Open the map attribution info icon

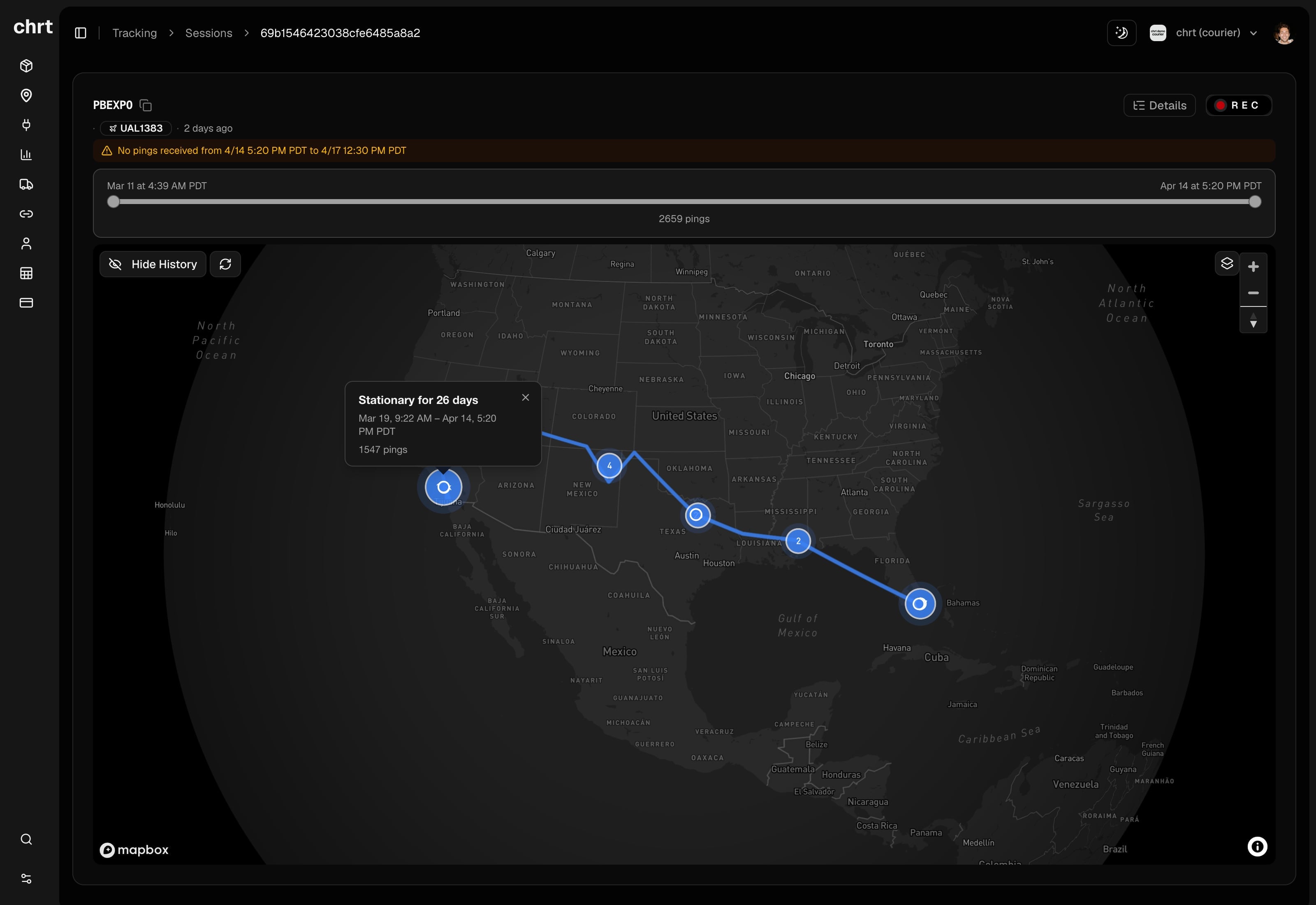pos(1257,847)
